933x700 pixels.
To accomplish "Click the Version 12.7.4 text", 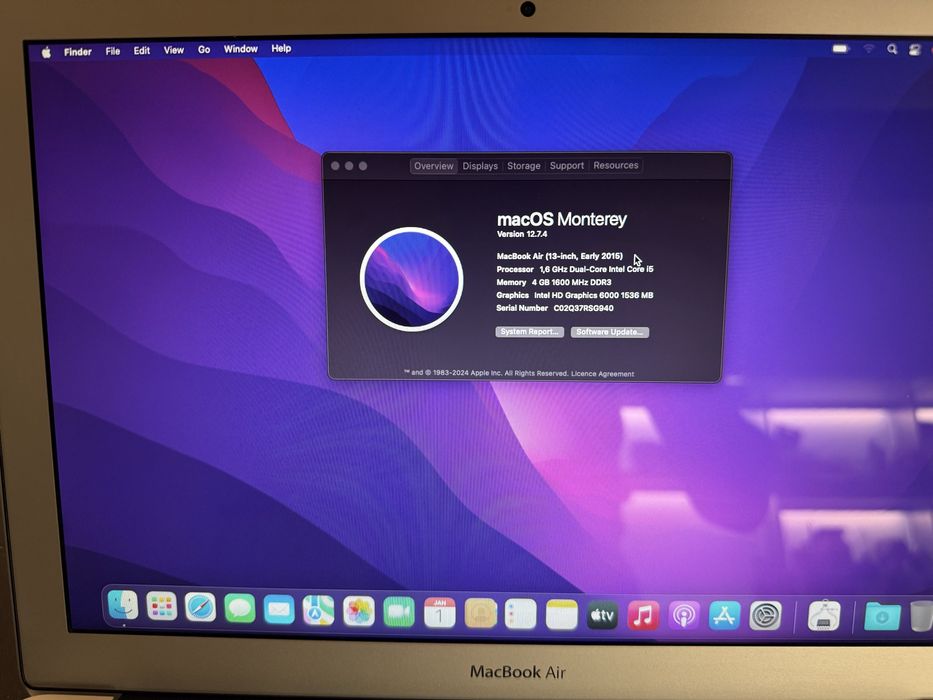I will 522,234.
